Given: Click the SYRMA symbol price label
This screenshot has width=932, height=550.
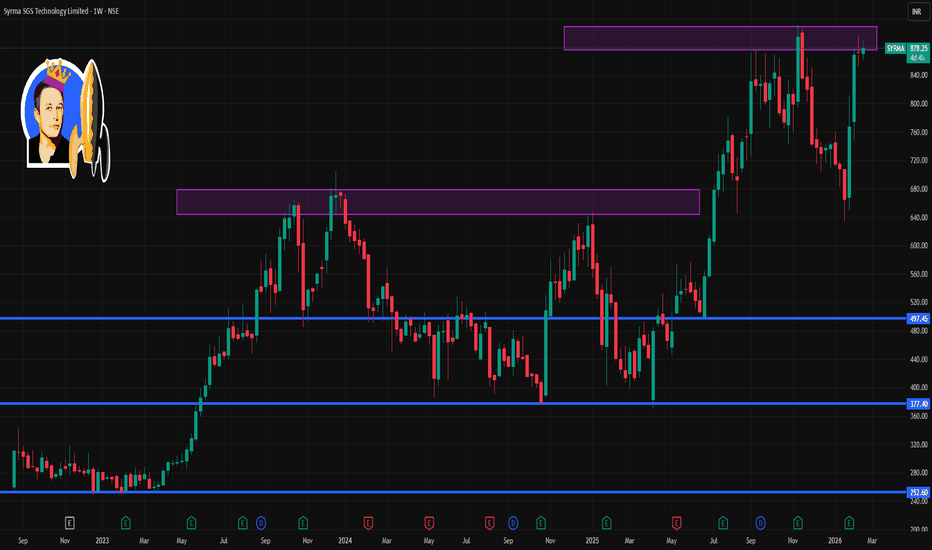Looking at the screenshot, I should coord(895,48).
